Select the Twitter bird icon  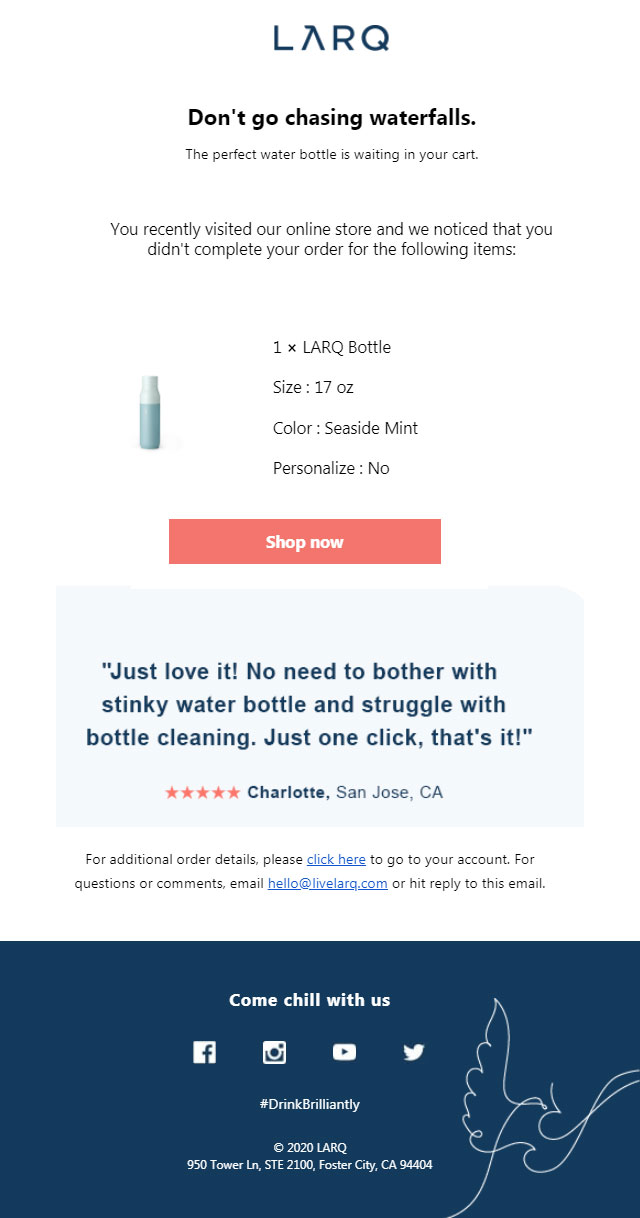tap(414, 1052)
